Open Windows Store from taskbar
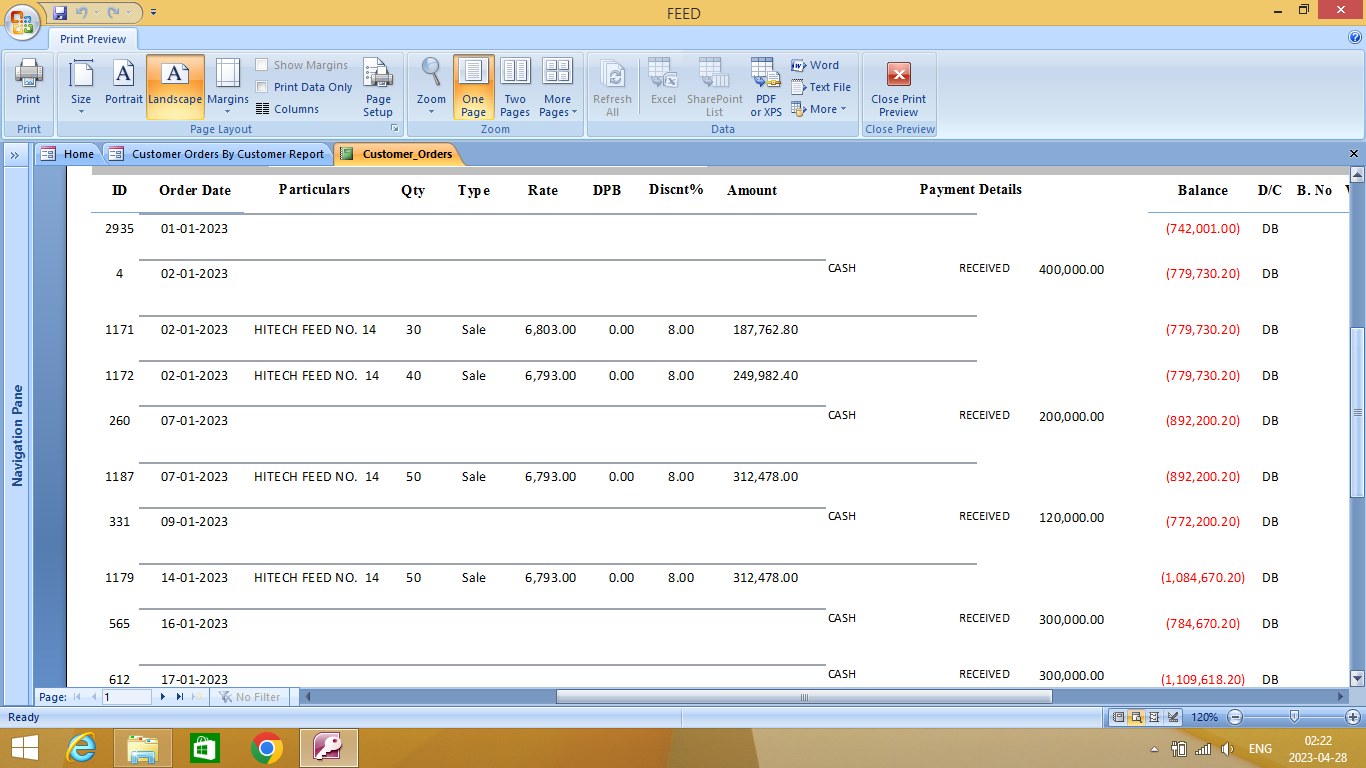 (x=204, y=748)
